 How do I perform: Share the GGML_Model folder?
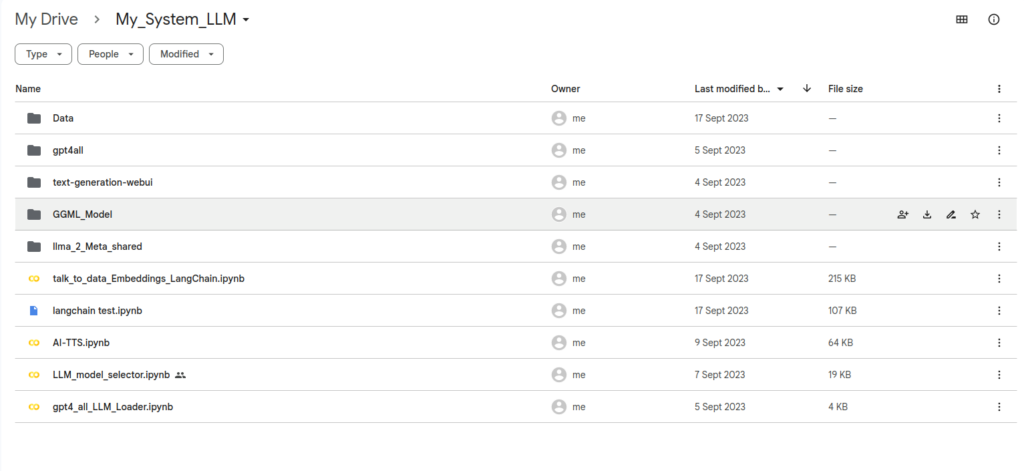pos(903,214)
